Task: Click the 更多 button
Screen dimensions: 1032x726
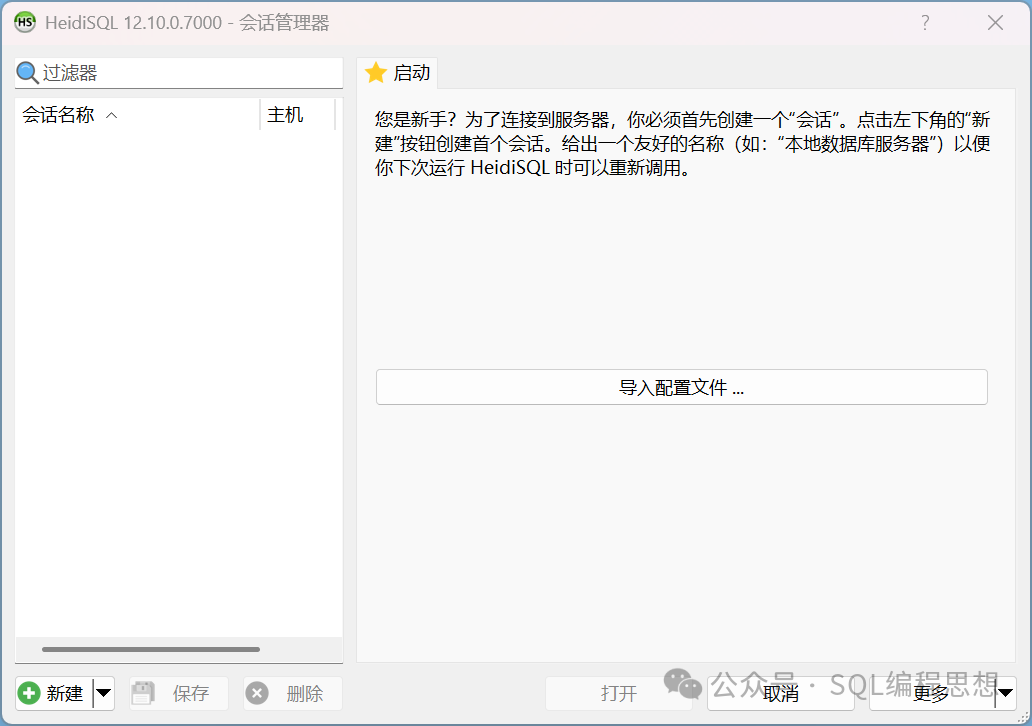Action: pos(930,693)
